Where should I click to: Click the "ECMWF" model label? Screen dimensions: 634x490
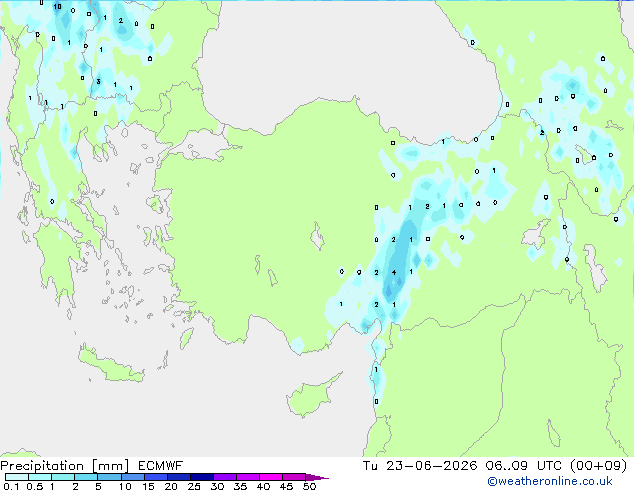click(x=160, y=466)
